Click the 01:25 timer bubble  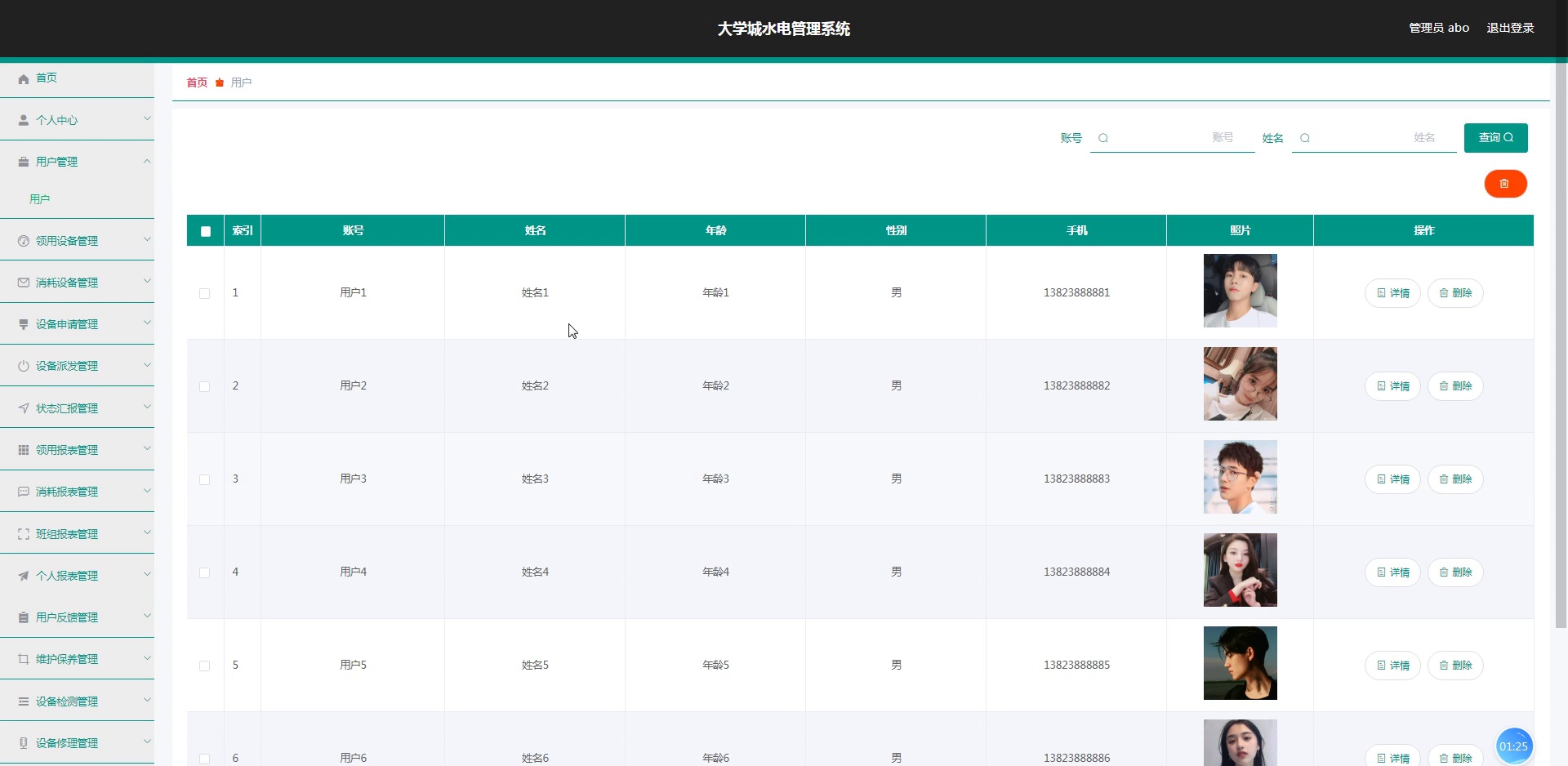pos(1513,746)
